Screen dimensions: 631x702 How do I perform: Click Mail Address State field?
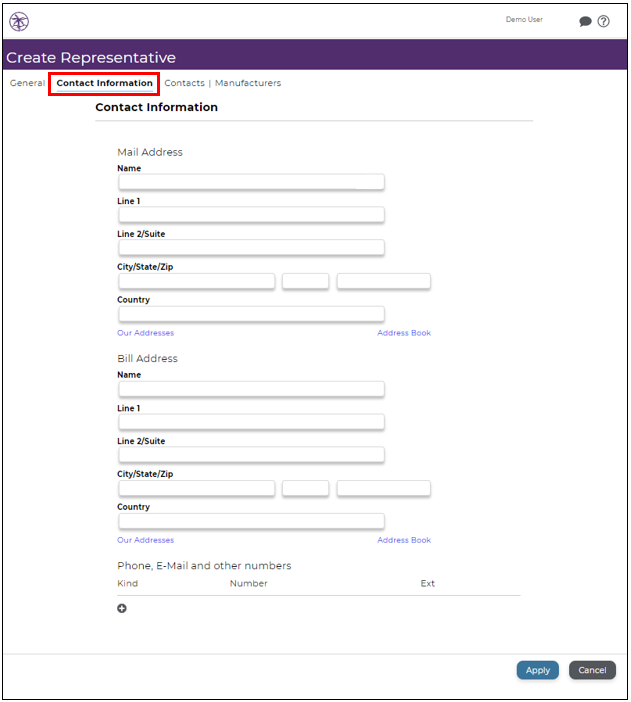(305, 281)
